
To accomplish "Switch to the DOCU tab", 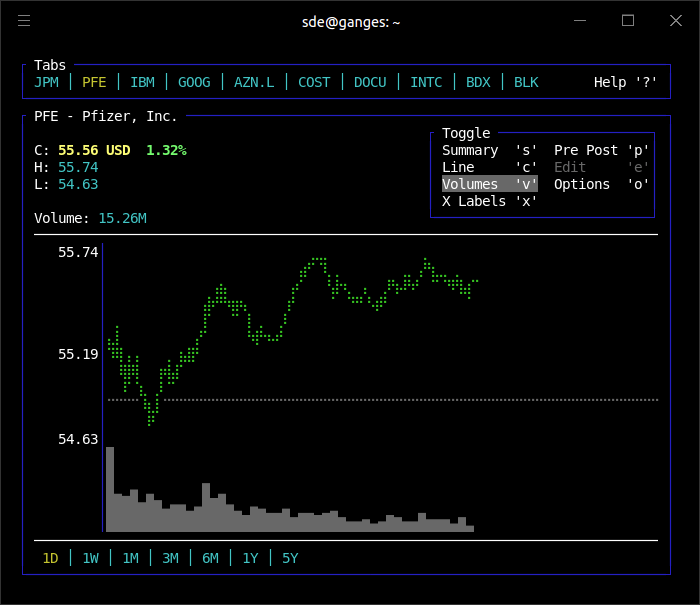I will pyautogui.click(x=370, y=83).
